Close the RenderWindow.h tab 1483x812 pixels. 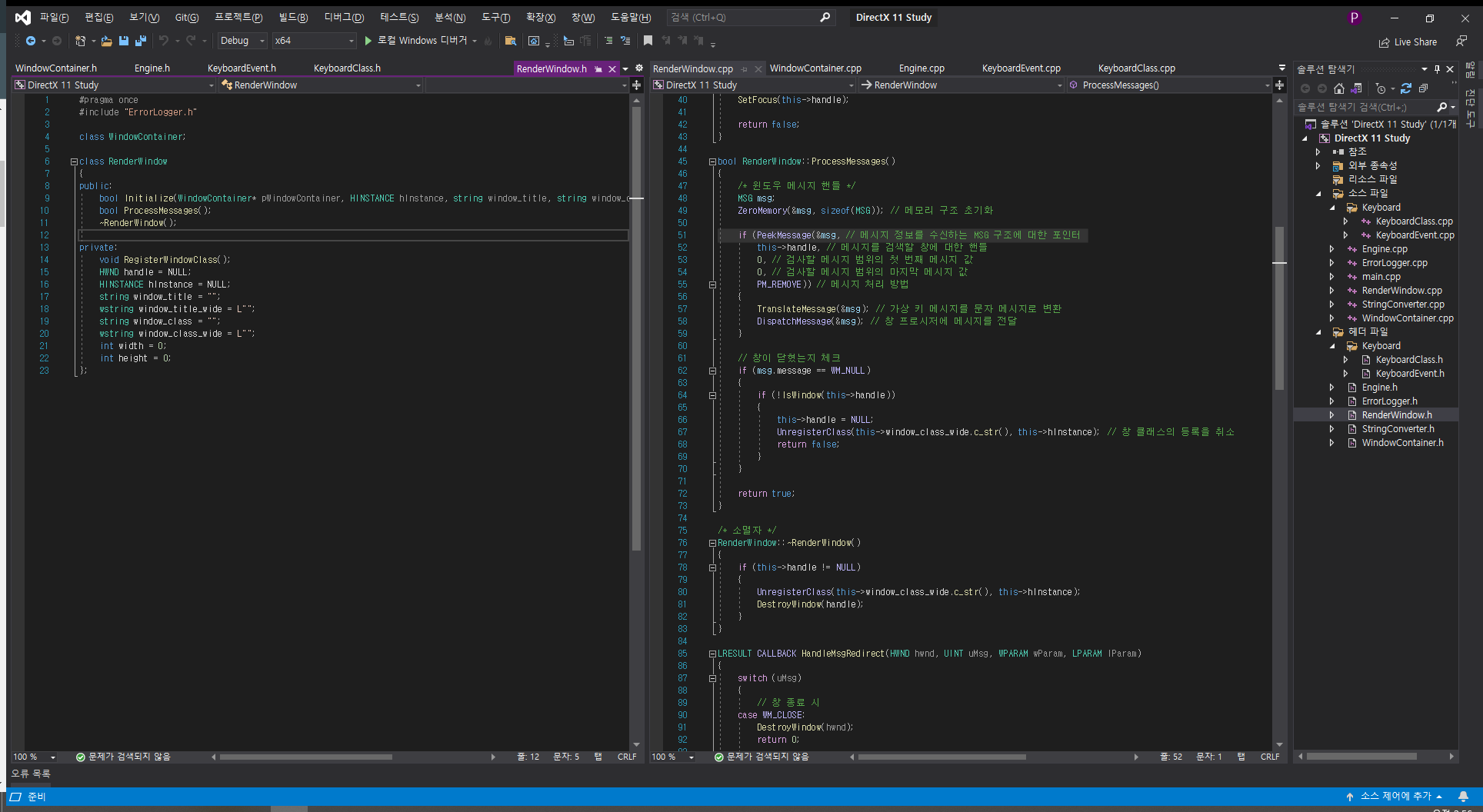coord(612,69)
